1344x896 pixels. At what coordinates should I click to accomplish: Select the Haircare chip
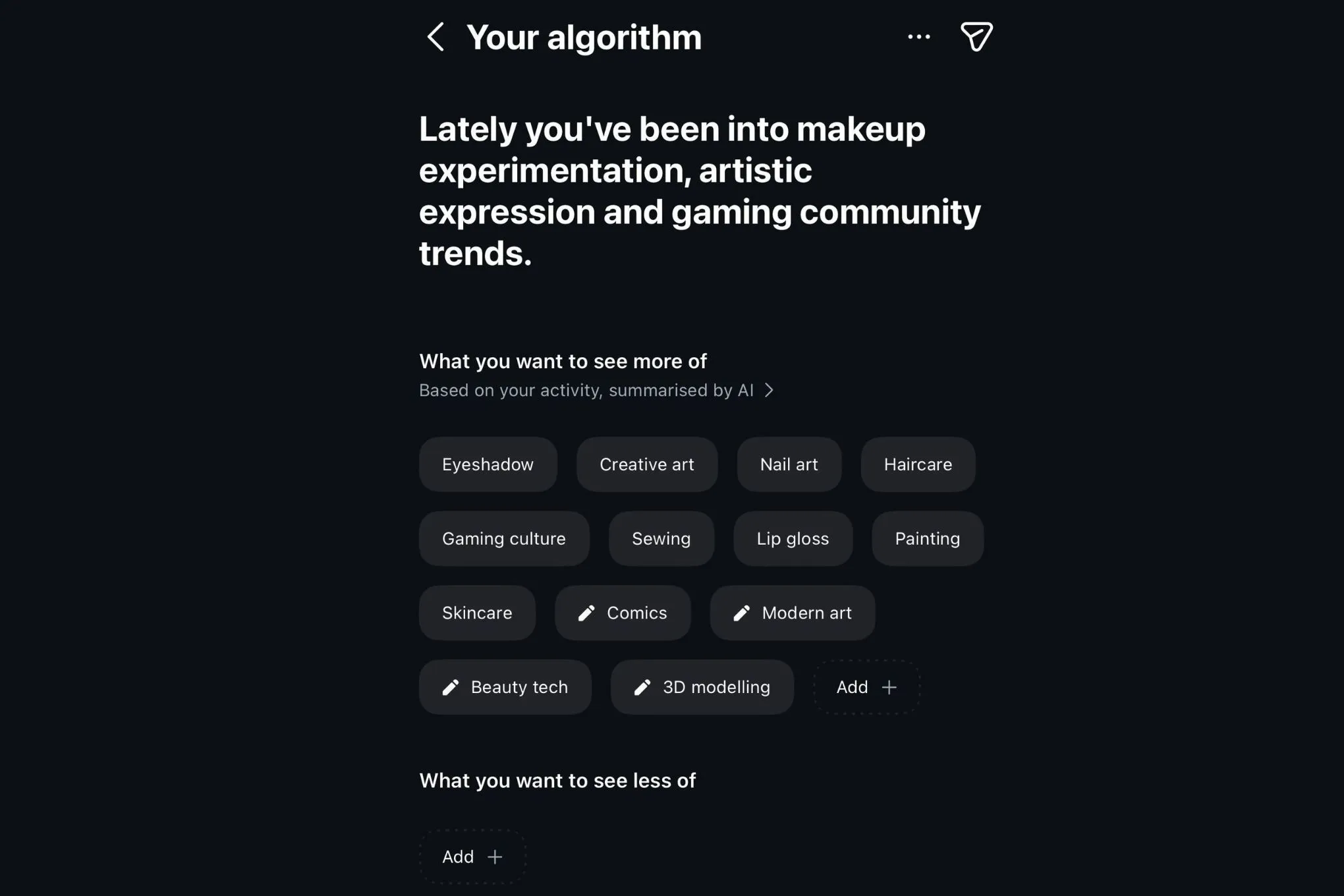(918, 464)
